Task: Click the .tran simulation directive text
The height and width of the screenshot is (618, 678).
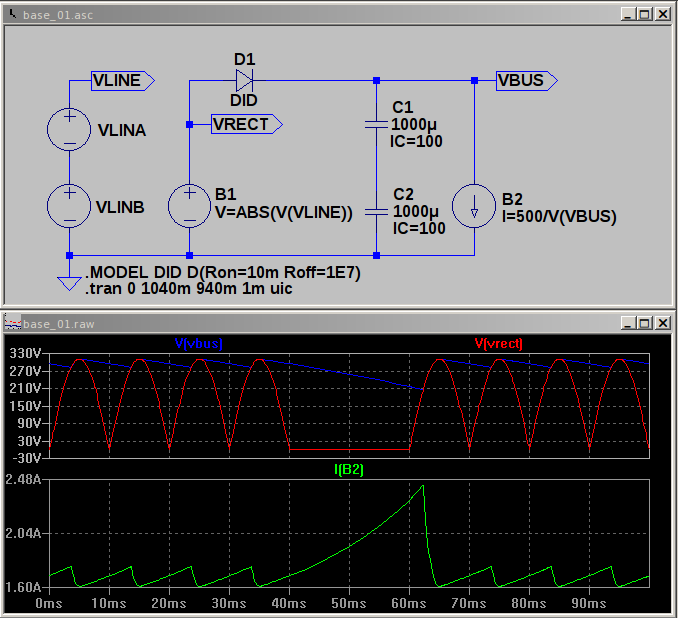Action: tap(189, 288)
